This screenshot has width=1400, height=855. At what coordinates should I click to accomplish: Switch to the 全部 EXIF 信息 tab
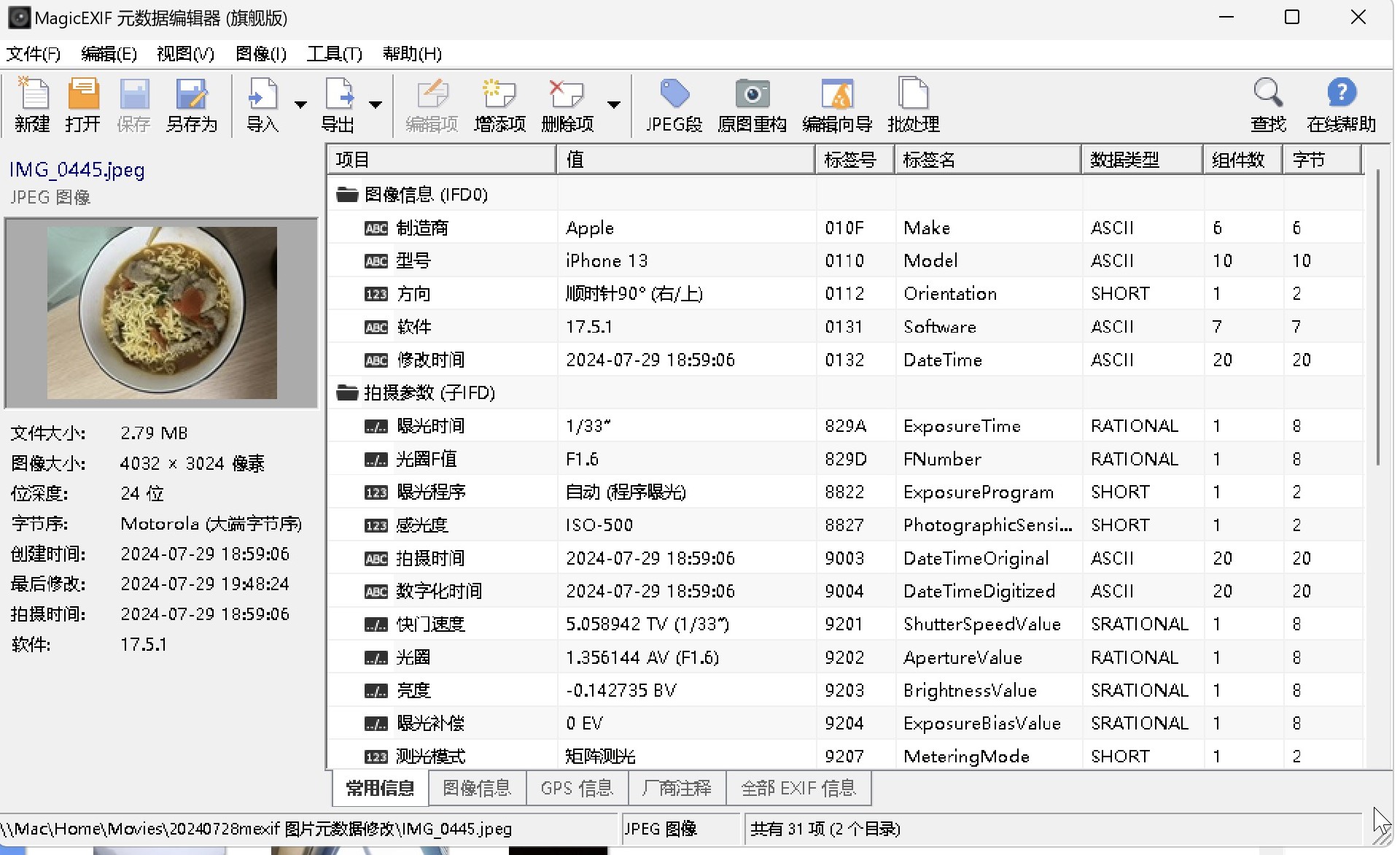[x=798, y=788]
